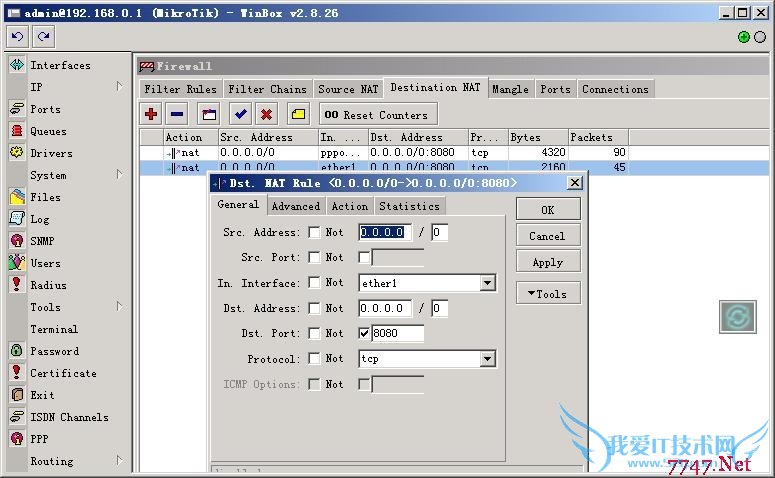
Task: Open Radius in the sidebar
Action: 48,285
